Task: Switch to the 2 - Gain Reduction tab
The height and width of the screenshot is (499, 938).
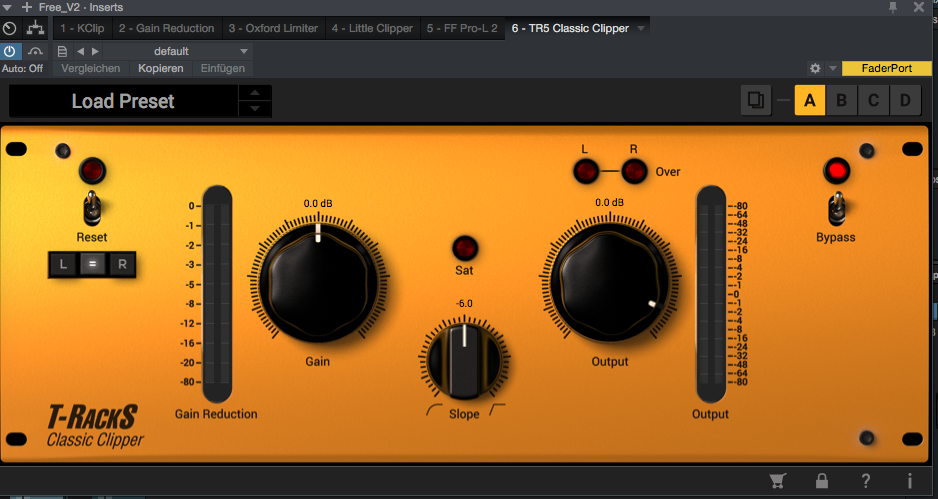Action: [x=166, y=28]
